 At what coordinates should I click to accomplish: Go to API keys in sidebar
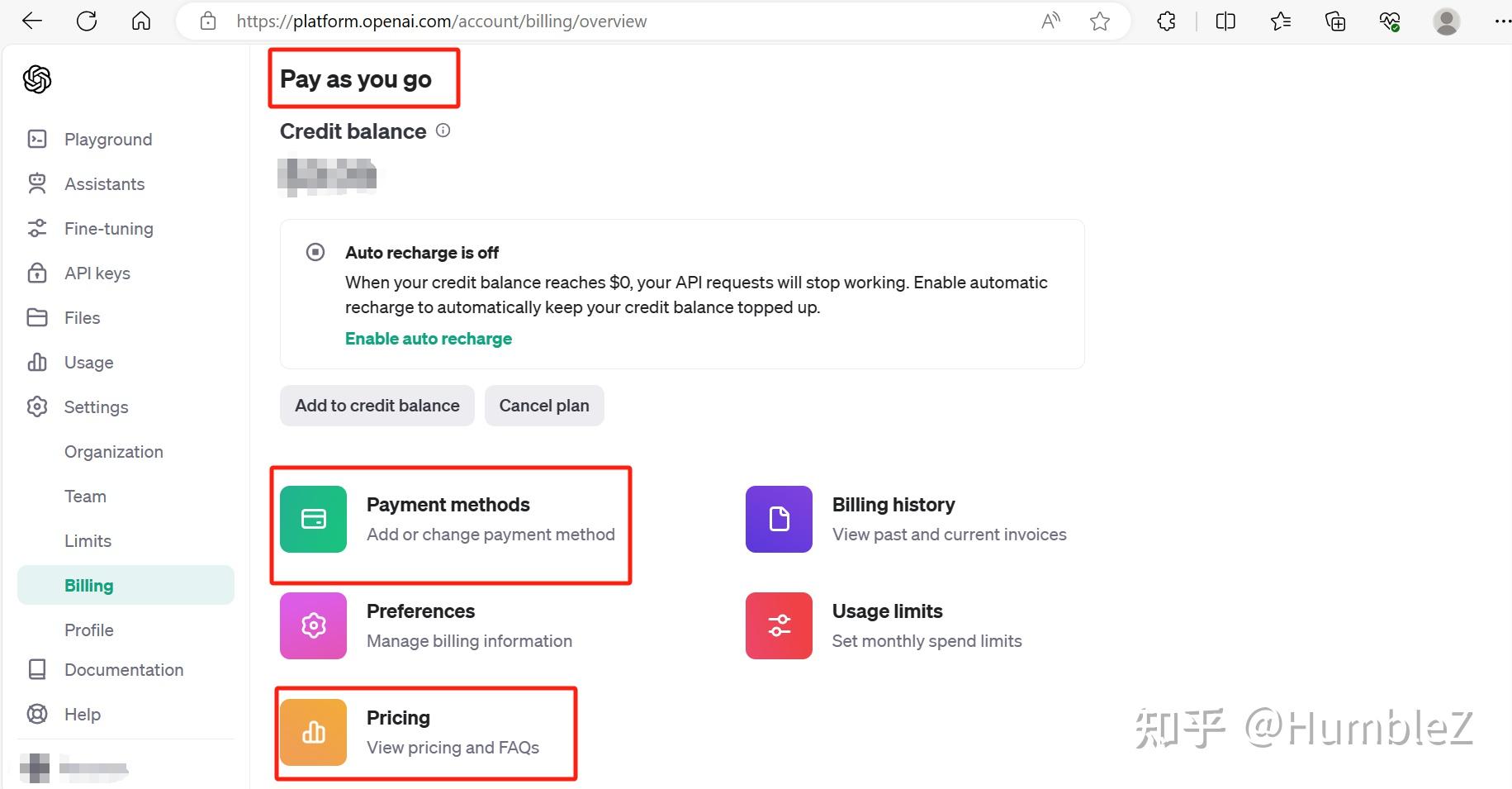pos(97,273)
